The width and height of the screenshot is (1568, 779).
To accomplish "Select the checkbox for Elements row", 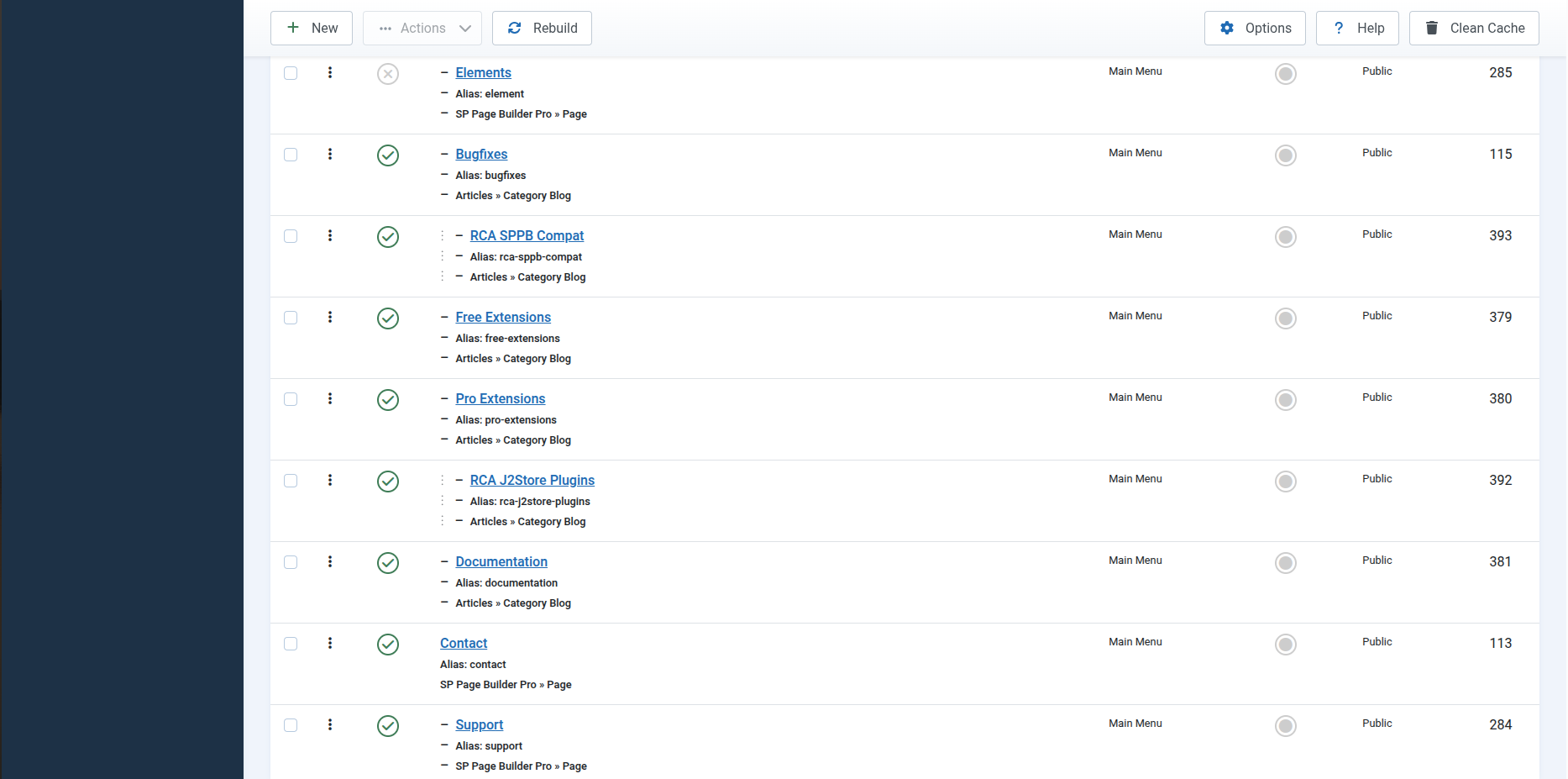I will [291, 73].
